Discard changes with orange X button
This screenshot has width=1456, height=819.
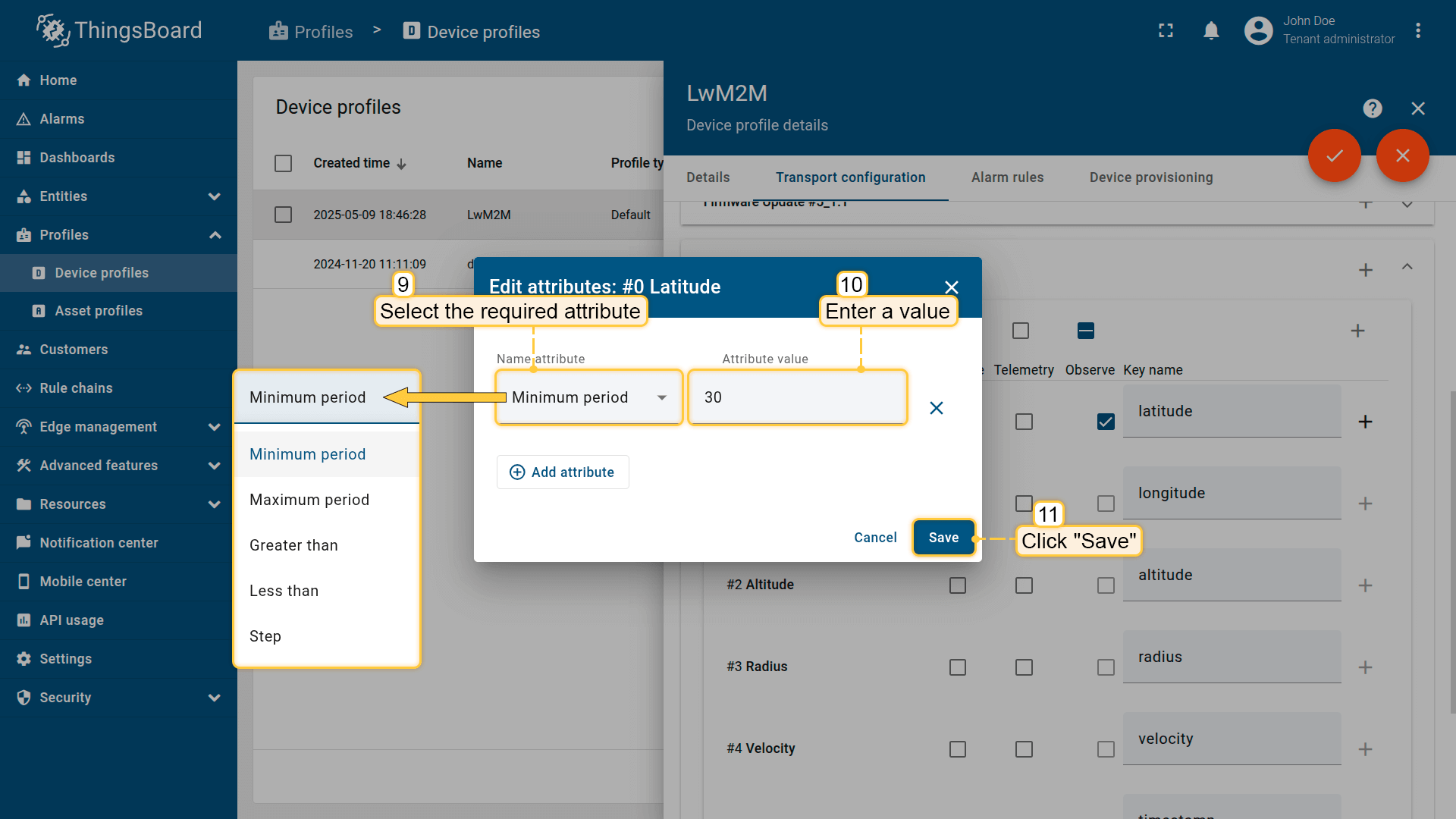(x=1402, y=155)
